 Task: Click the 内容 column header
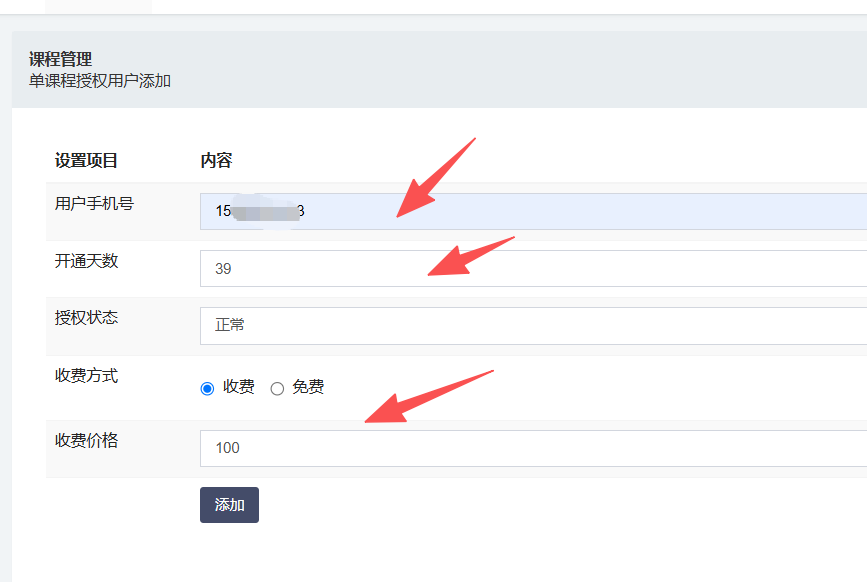216,160
